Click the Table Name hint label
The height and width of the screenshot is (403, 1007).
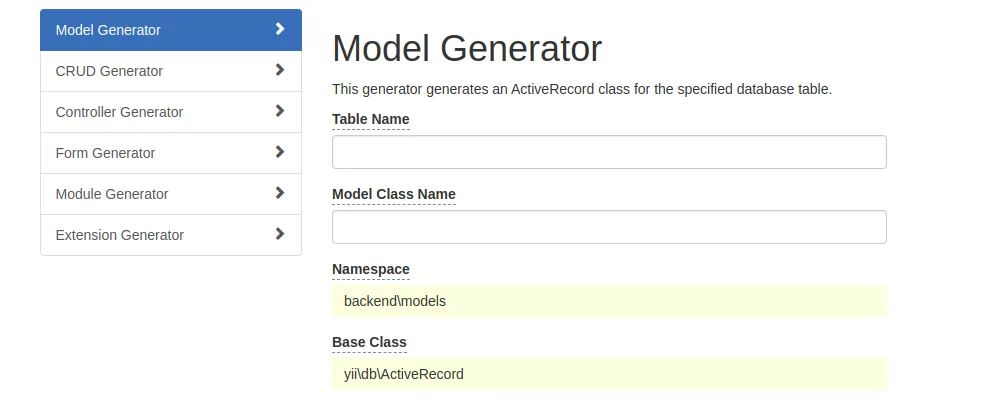point(370,119)
